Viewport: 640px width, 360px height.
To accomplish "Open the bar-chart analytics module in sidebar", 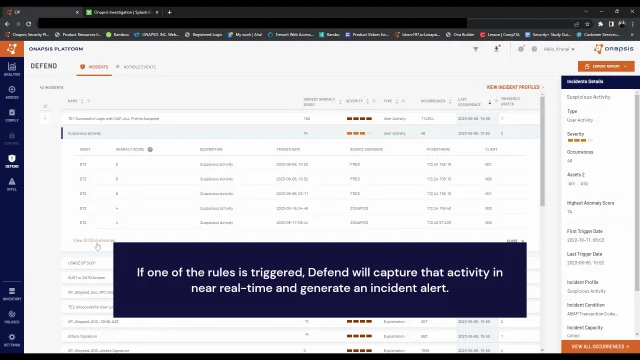I will coord(12,69).
